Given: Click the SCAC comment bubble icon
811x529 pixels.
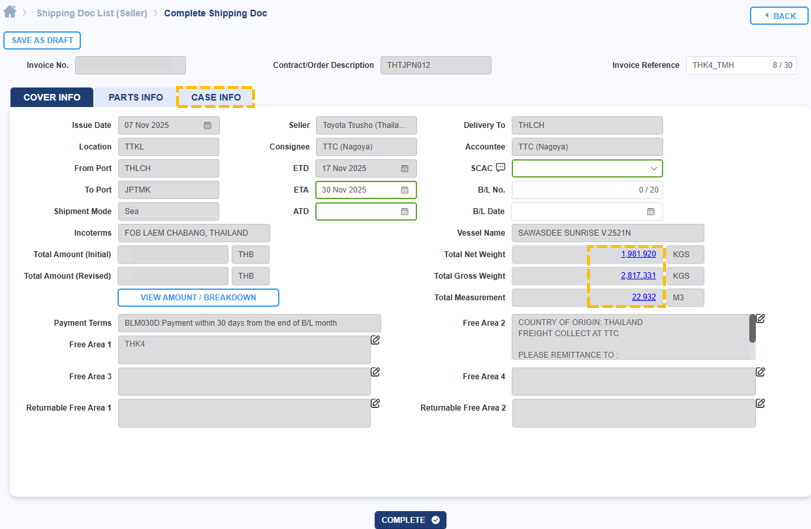Looking at the screenshot, I should click(x=501, y=168).
